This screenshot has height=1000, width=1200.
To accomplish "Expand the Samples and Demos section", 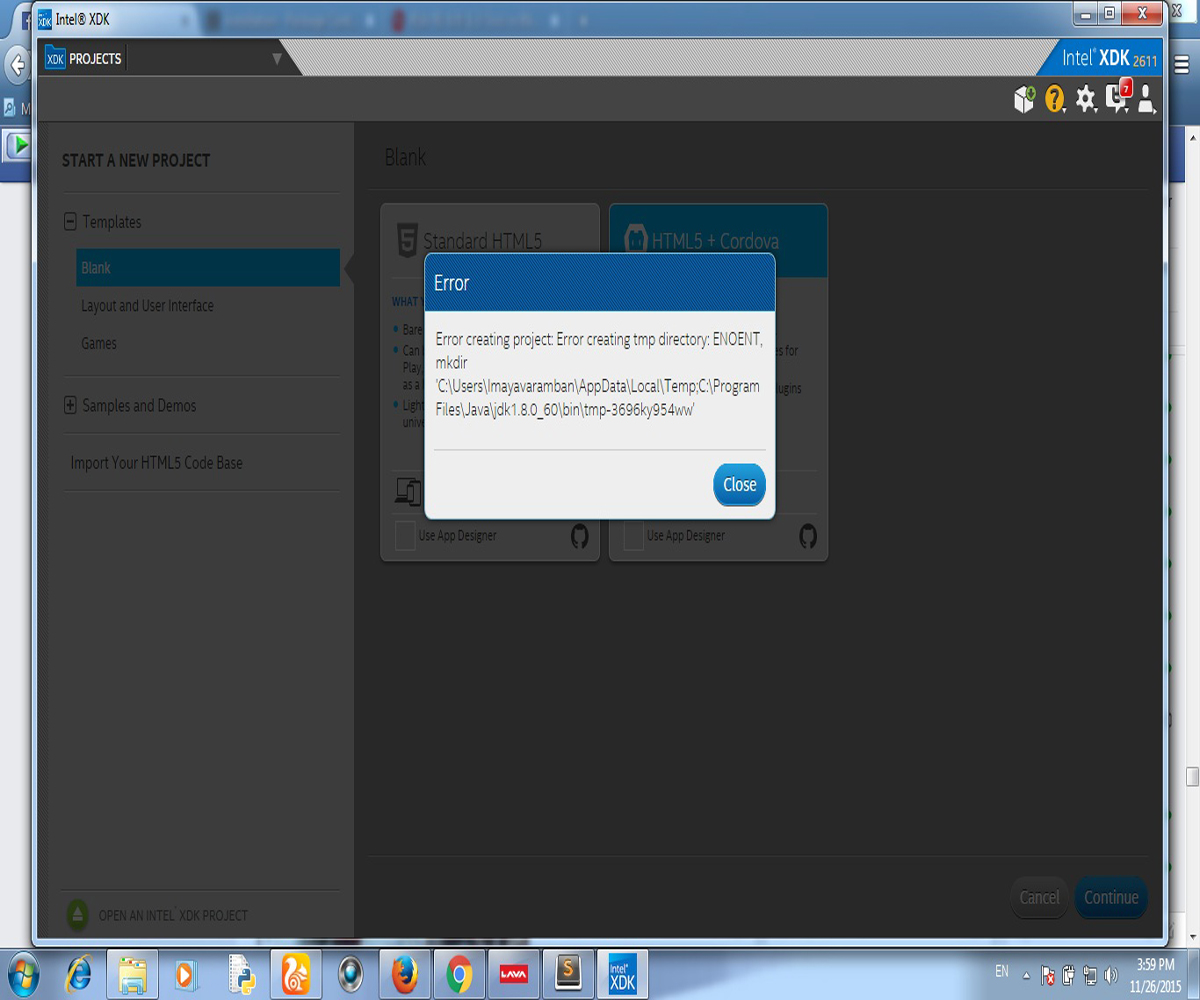I will click(70, 405).
